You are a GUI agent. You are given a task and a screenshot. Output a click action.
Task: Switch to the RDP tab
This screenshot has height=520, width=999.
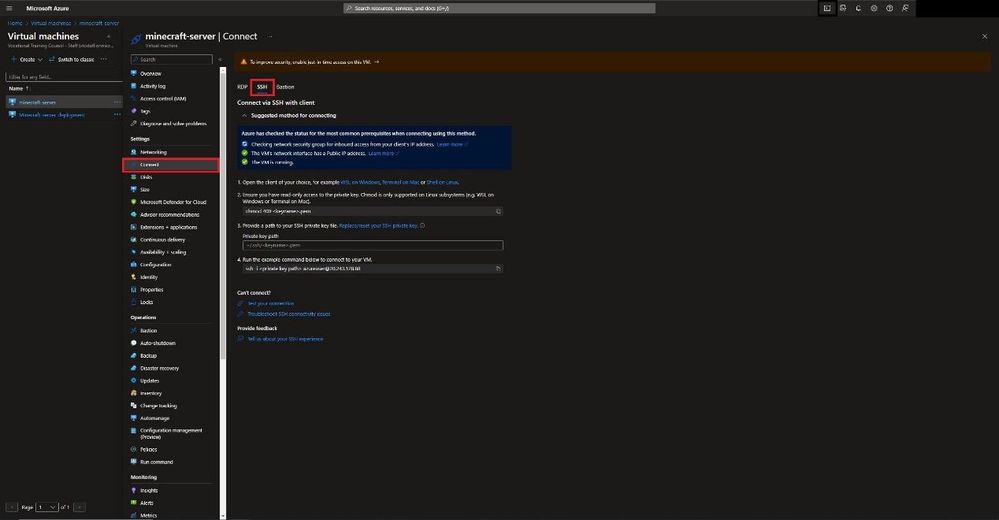pyautogui.click(x=242, y=87)
